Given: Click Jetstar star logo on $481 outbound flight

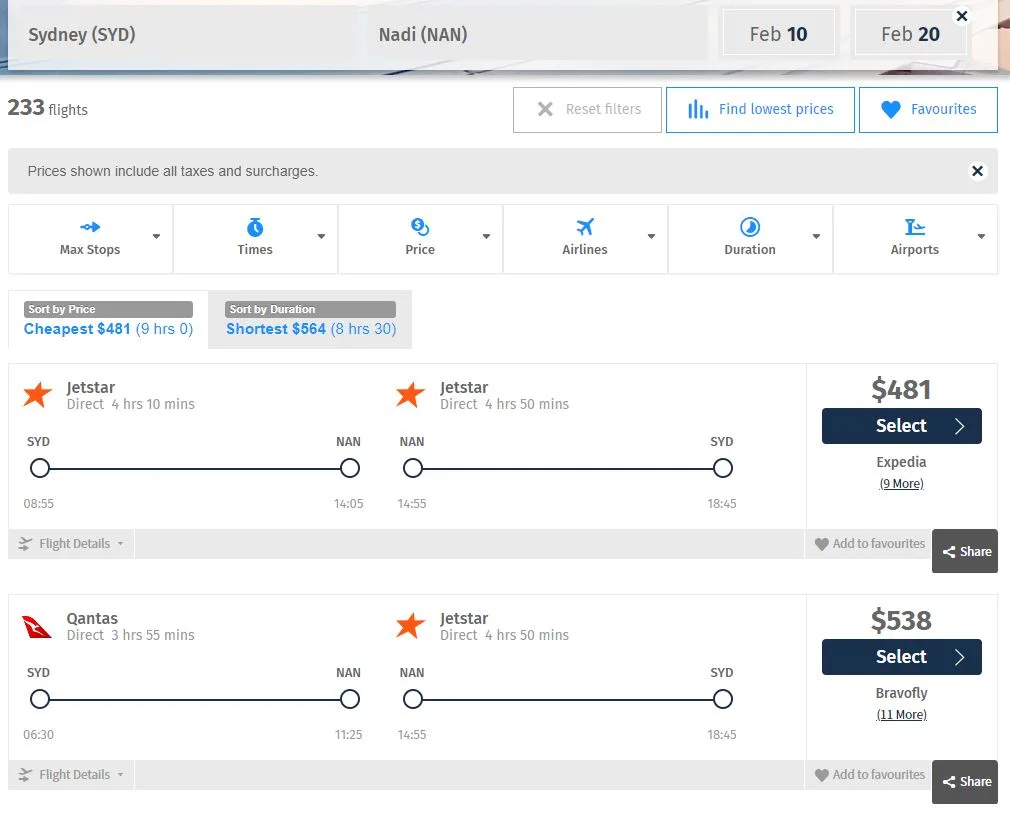Looking at the screenshot, I should 37,395.
